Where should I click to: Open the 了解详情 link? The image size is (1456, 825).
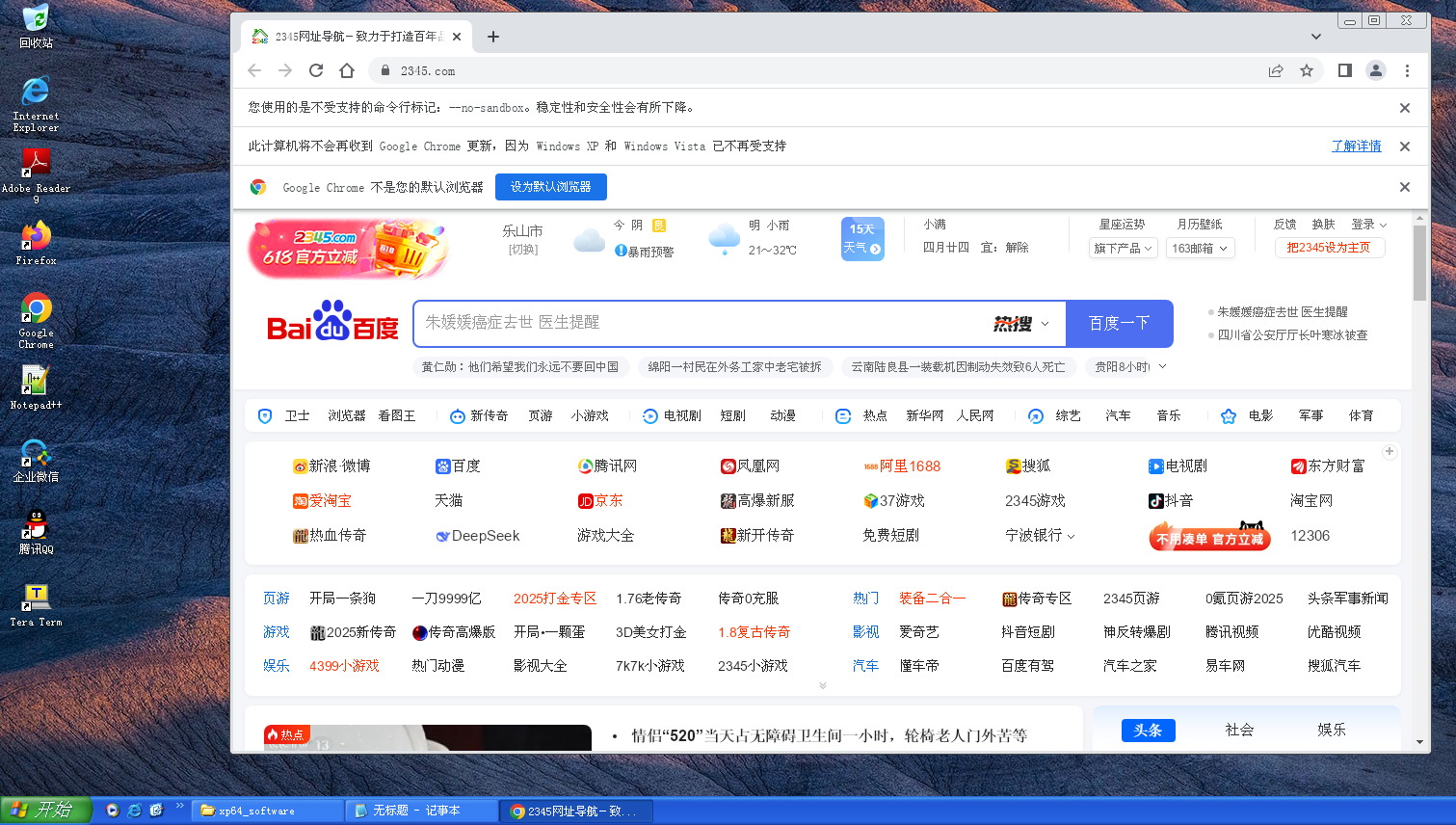coord(1357,146)
